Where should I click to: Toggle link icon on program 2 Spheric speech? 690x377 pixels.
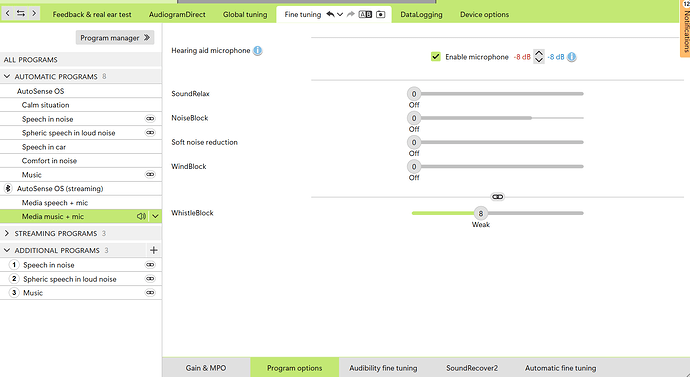(150, 278)
